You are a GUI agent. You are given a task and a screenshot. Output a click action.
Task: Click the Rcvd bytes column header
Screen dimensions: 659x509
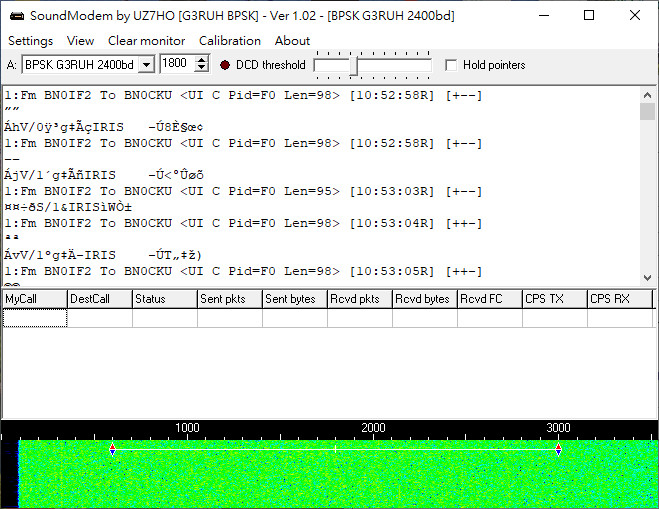pyautogui.click(x=425, y=299)
